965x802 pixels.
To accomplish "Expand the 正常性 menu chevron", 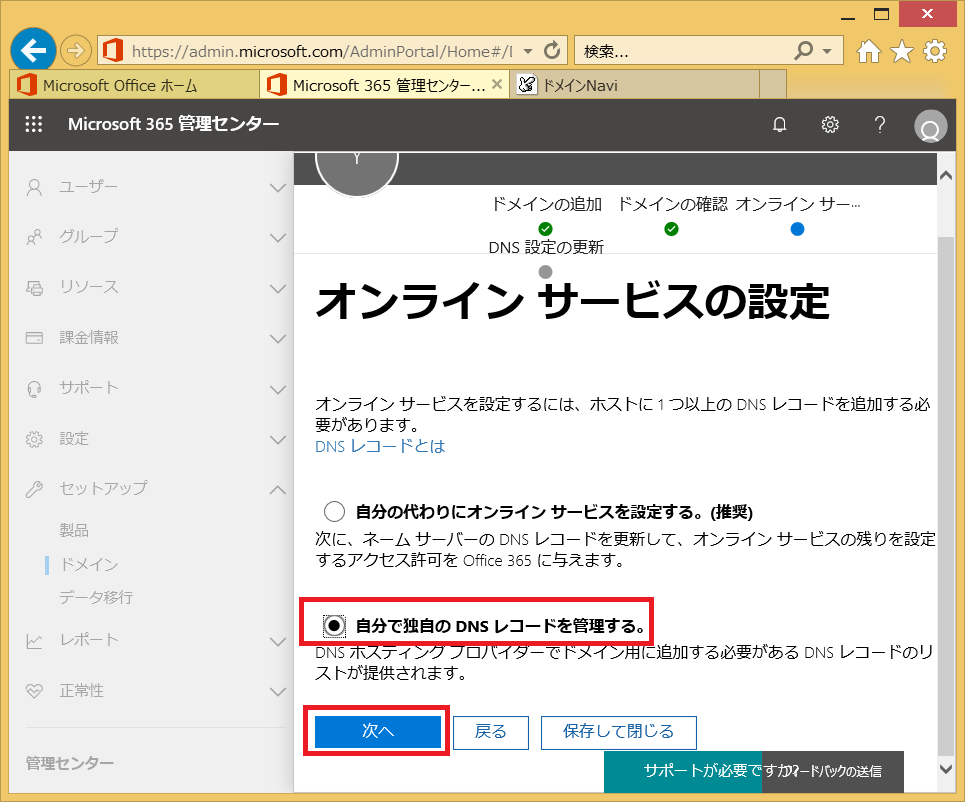I will point(278,692).
